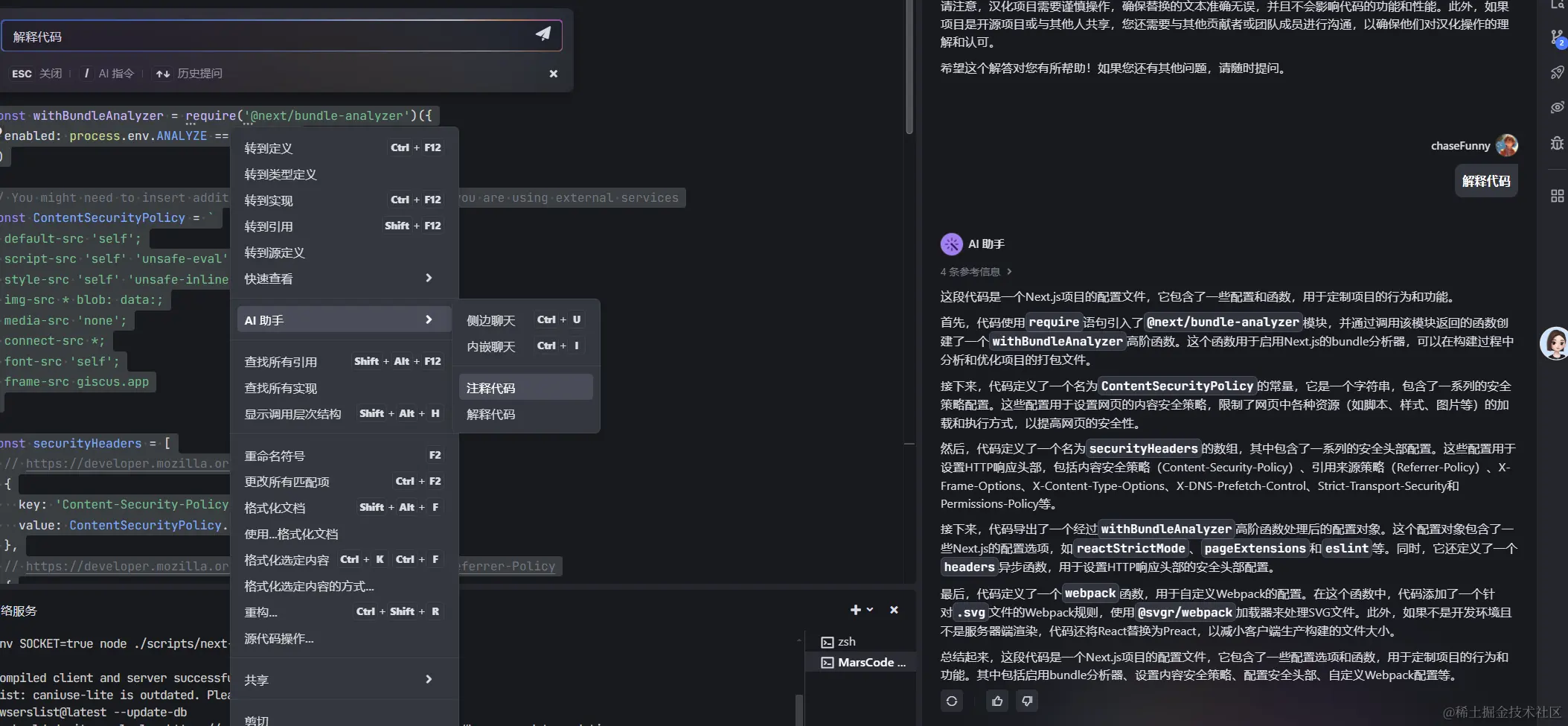Open the debug bug icon in sidebar
The image size is (1568, 726).
(1557, 143)
